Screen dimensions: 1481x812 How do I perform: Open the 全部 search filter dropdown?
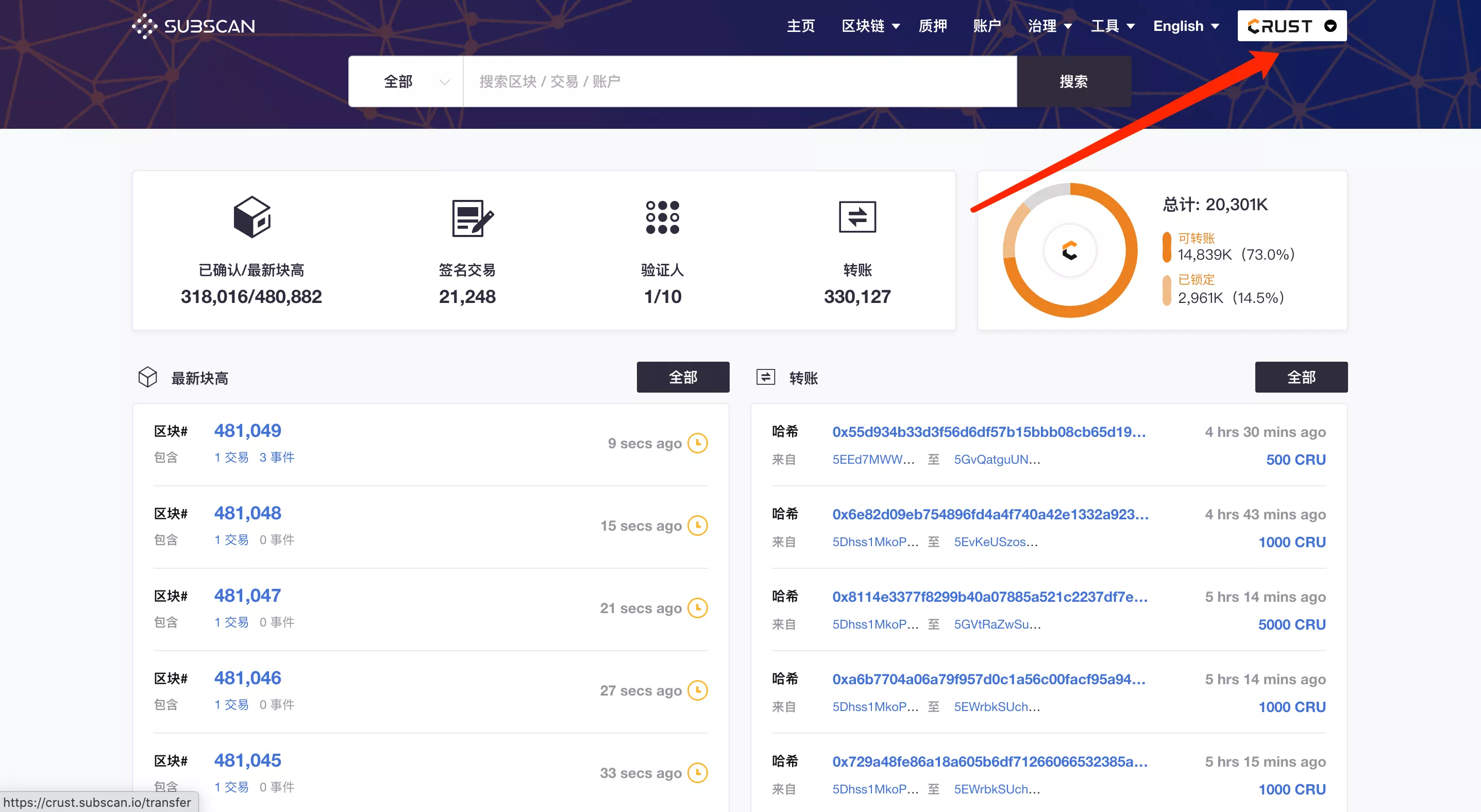406,81
